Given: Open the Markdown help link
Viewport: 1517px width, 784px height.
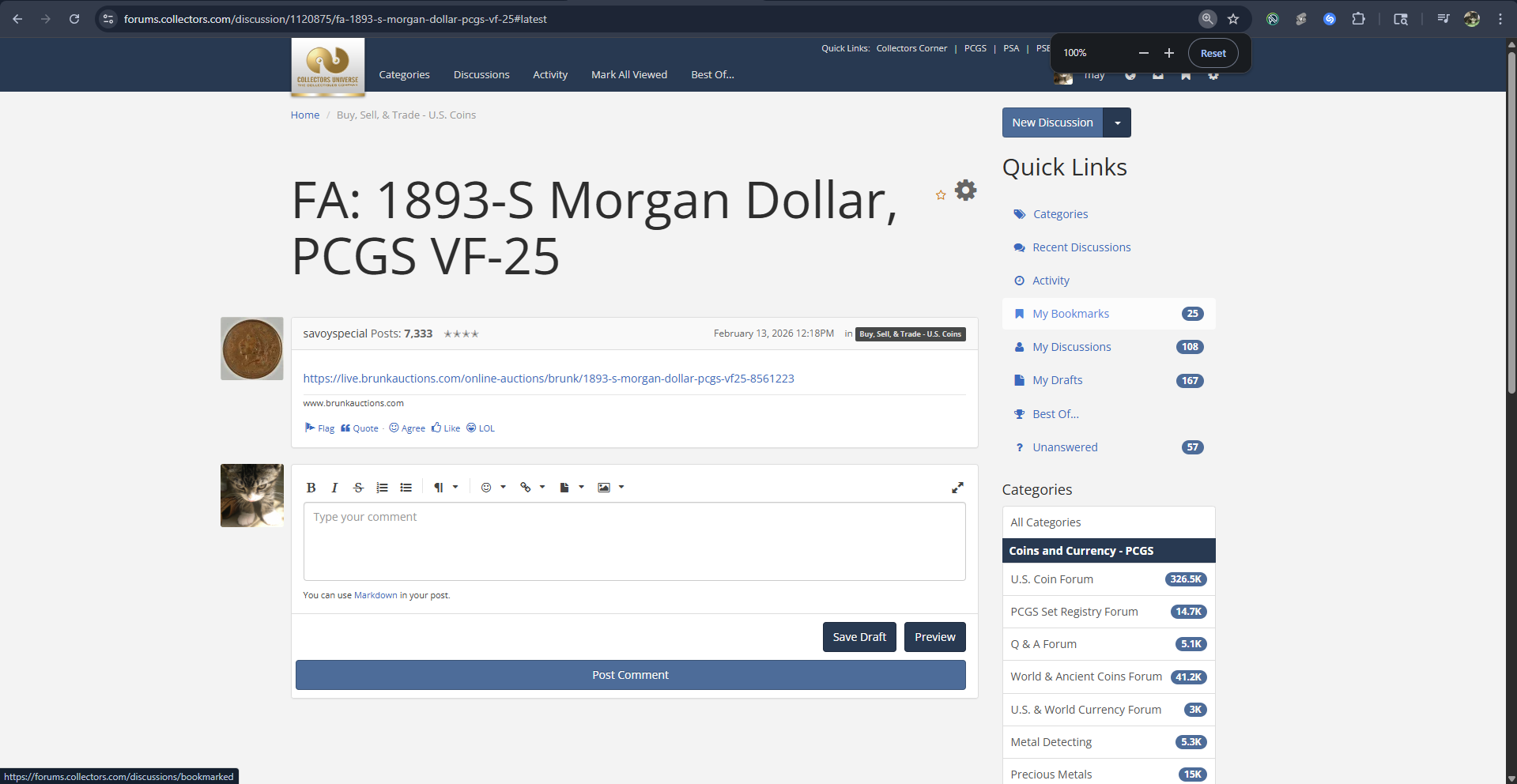Looking at the screenshot, I should (375, 595).
